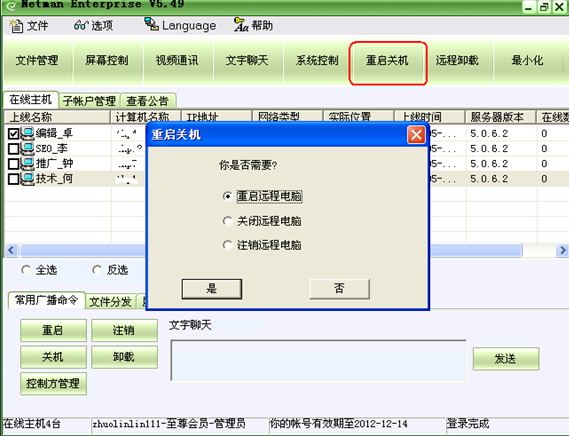Click the 文件 menu icon
Screen dimensions: 569x436
(16, 26)
